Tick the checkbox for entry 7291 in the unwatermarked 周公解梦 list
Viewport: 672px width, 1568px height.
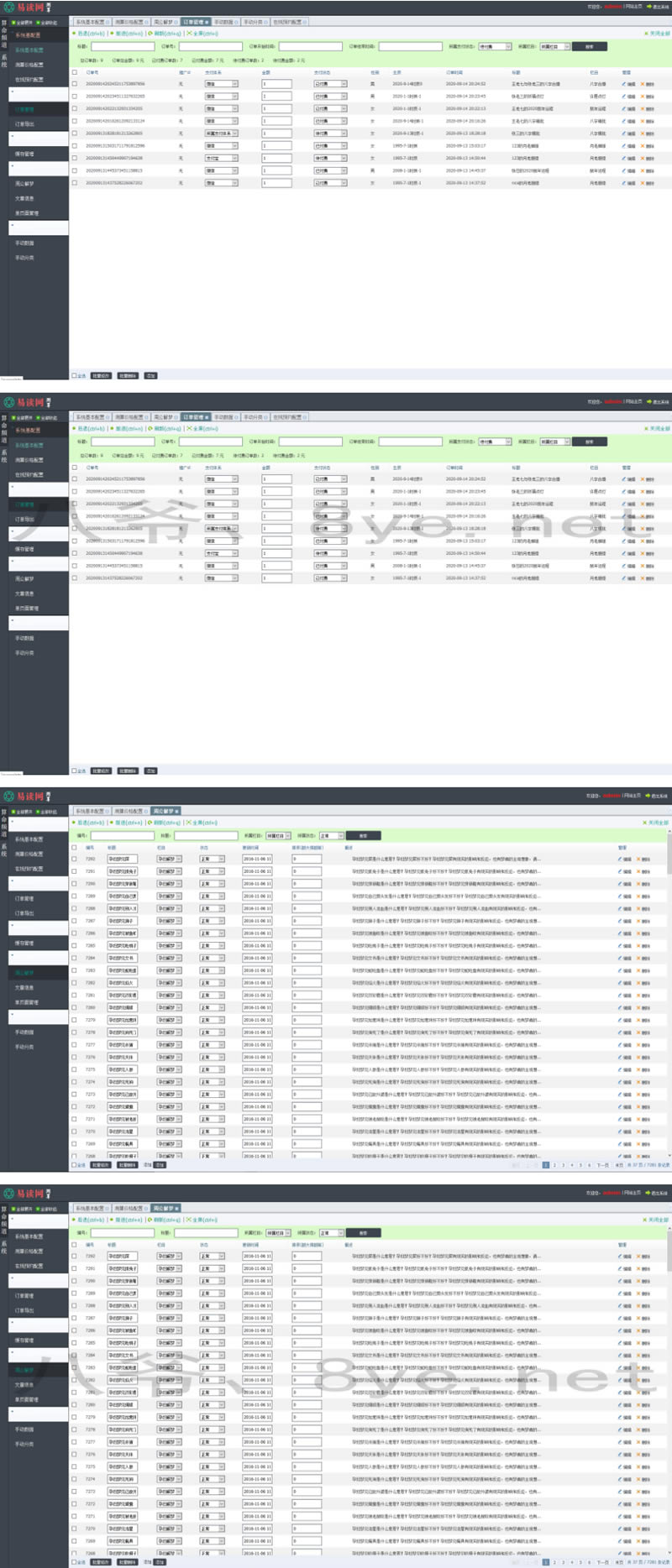(x=74, y=871)
